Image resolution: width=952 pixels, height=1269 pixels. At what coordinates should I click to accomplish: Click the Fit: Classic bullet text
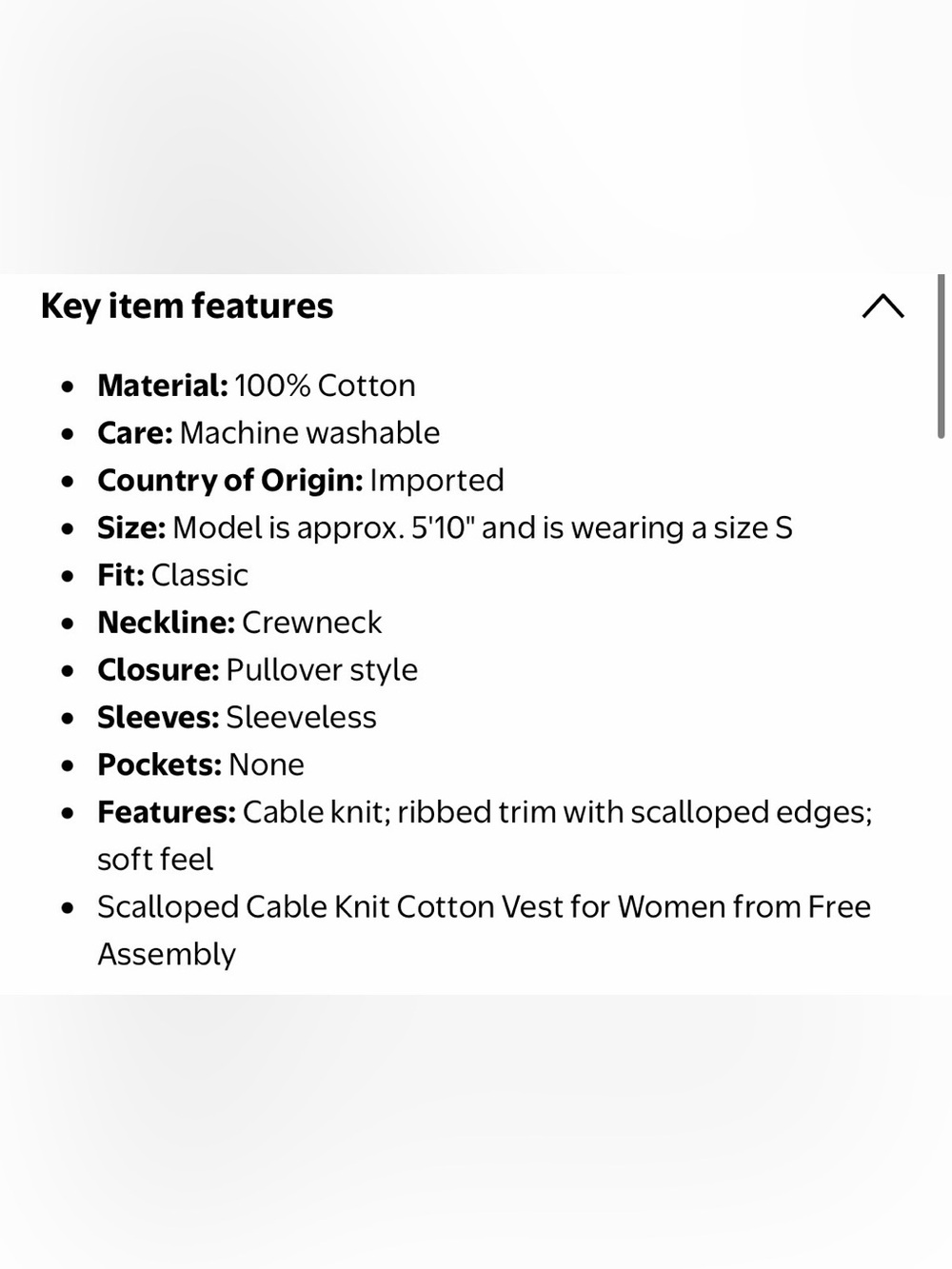172,575
